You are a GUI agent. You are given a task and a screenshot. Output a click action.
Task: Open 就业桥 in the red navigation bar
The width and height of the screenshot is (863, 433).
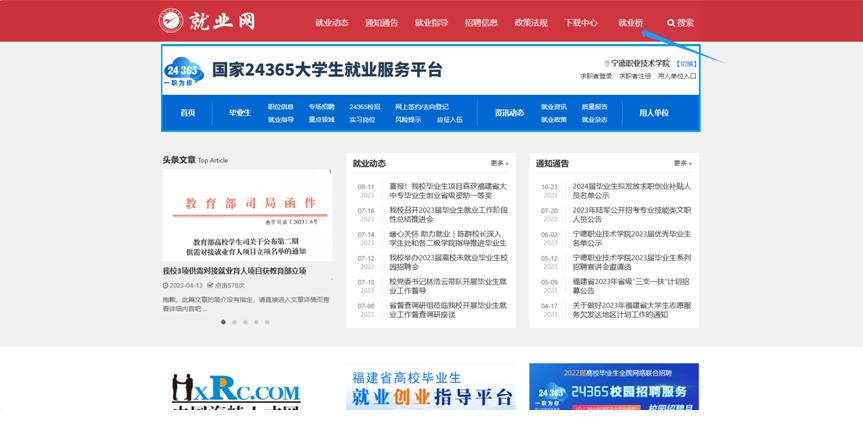point(630,23)
